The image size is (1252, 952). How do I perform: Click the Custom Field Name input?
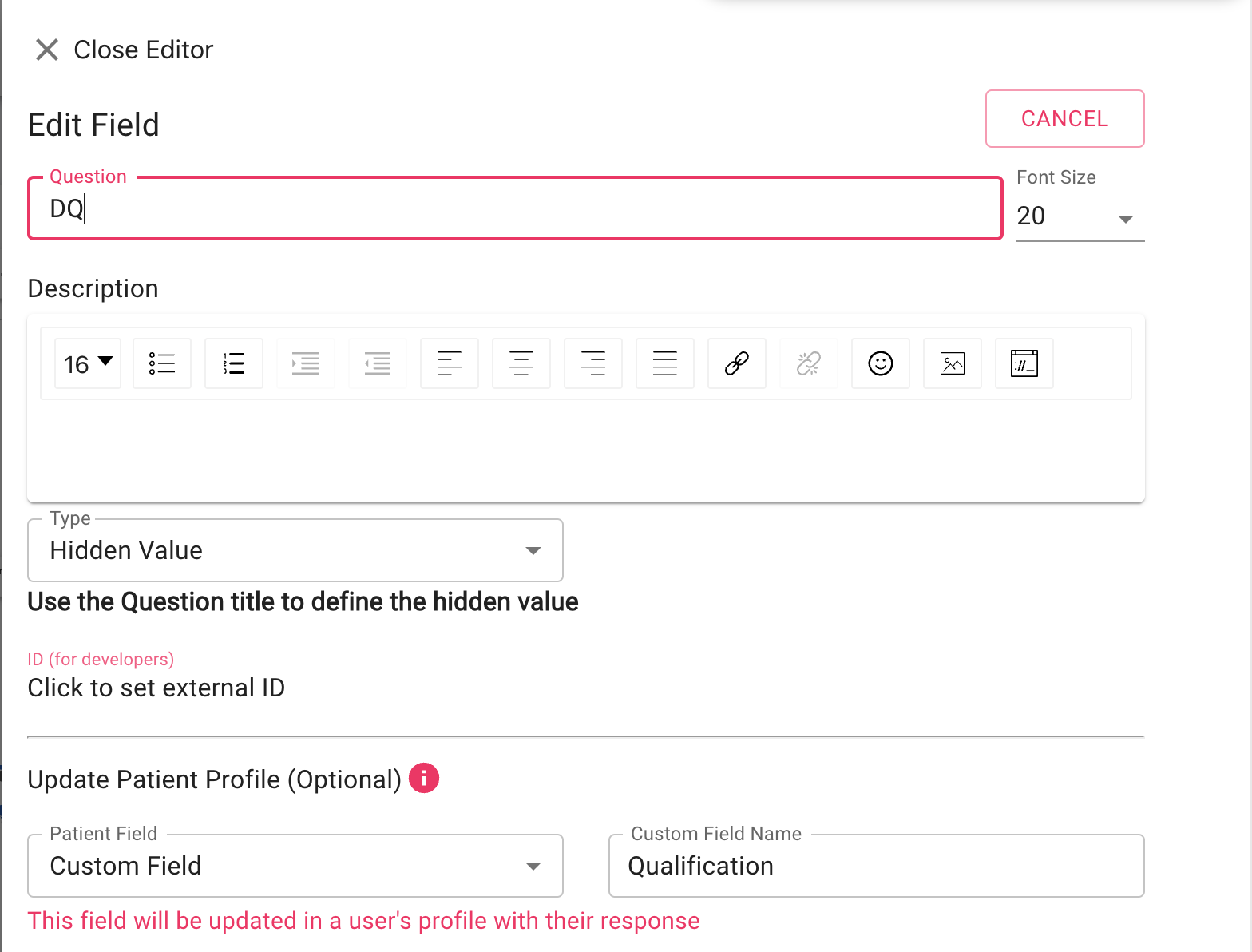click(x=877, y=866)
